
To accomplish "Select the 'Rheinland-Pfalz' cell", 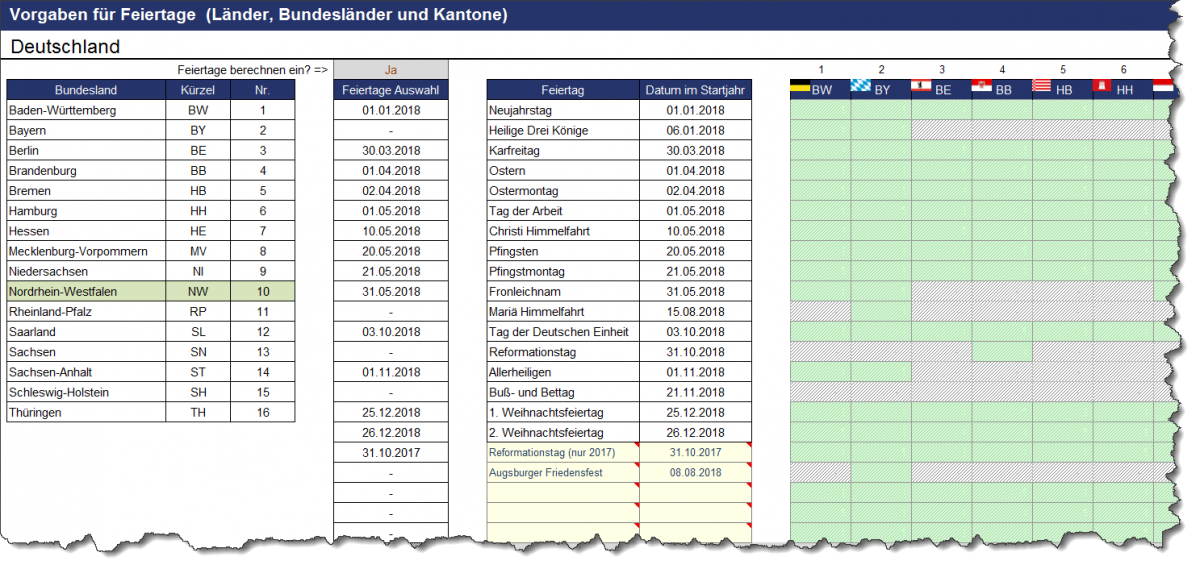I will tap(86, 311).
